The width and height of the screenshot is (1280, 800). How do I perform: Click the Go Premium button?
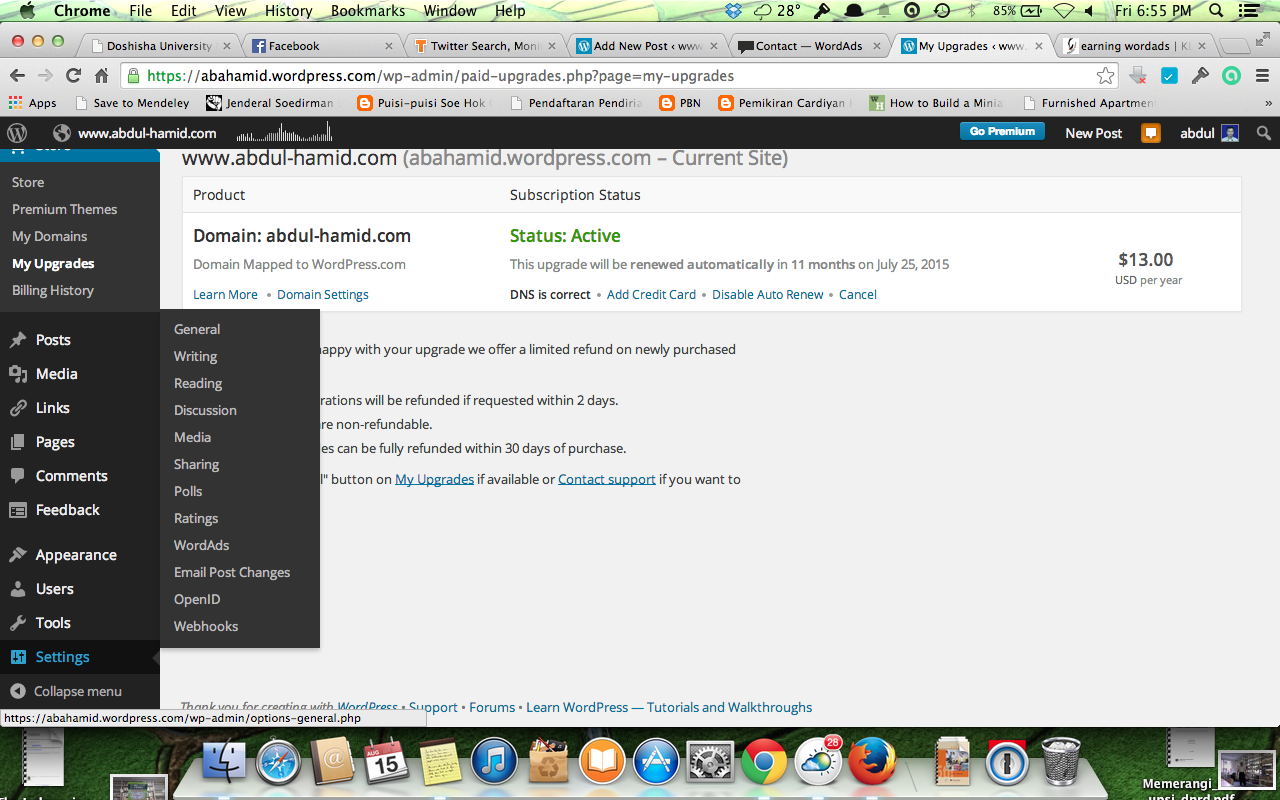1002,132
